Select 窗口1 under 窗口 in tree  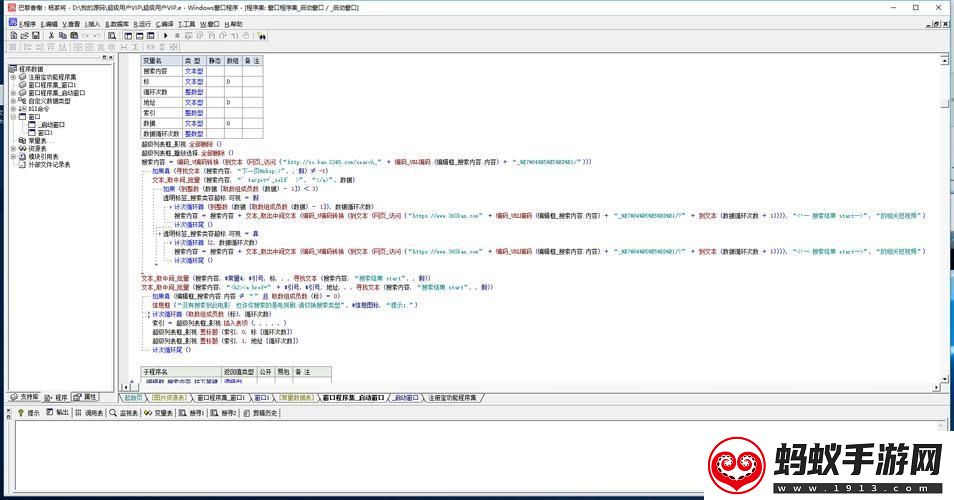point(45,133)
